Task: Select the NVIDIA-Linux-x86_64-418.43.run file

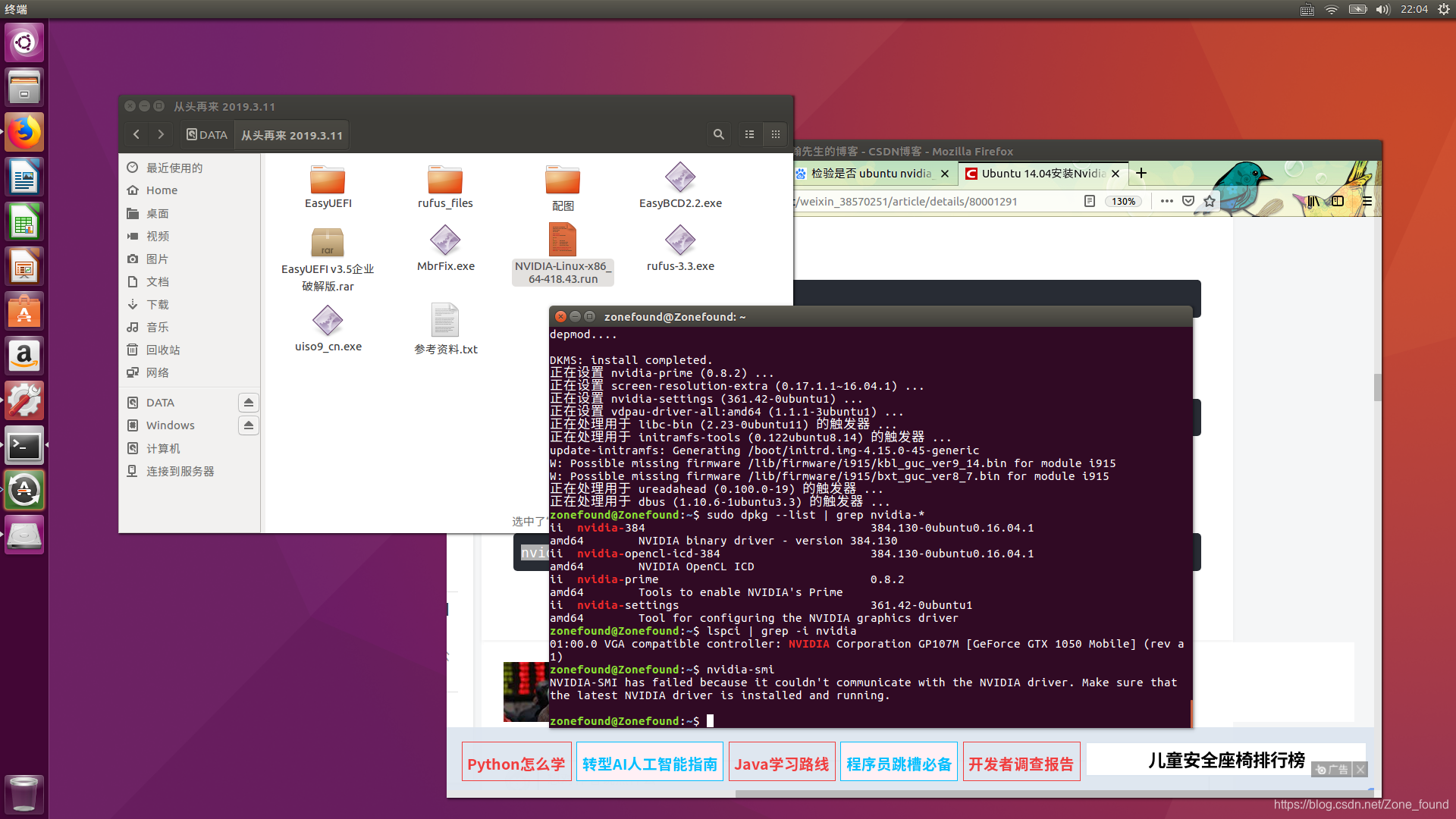Action: pos(563,254)
